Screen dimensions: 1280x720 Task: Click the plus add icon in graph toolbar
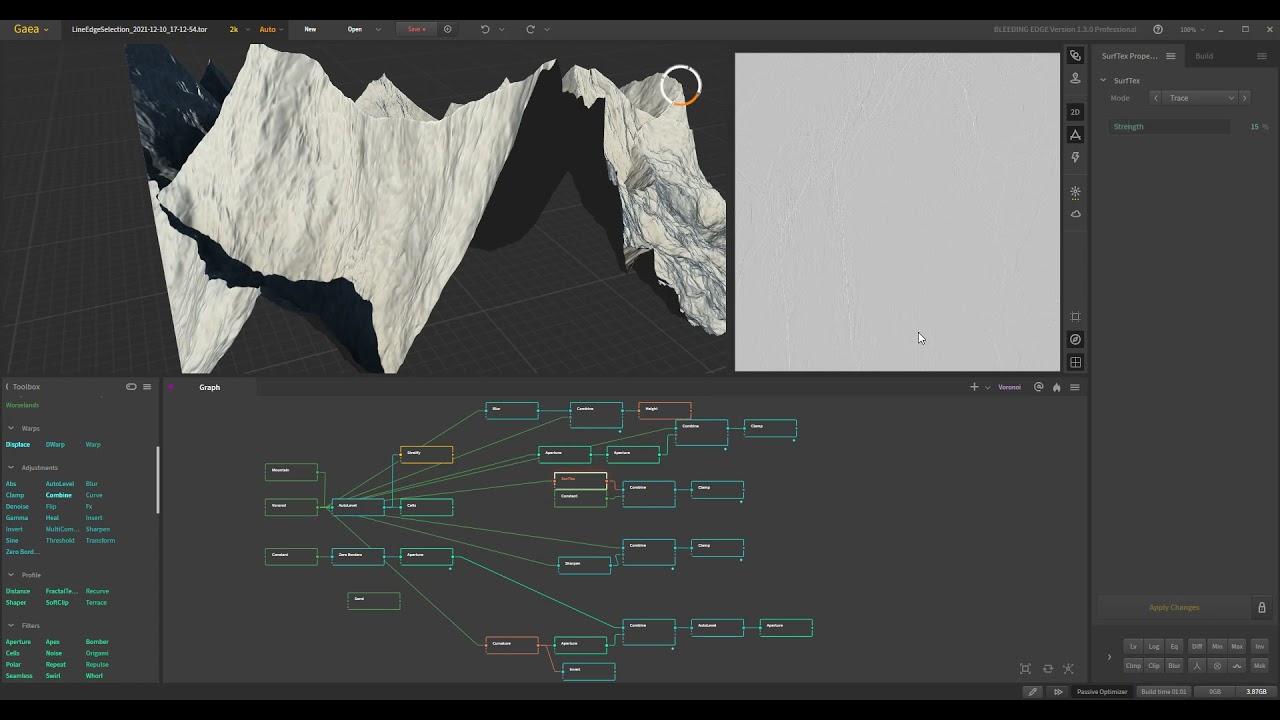pos(974,387)
